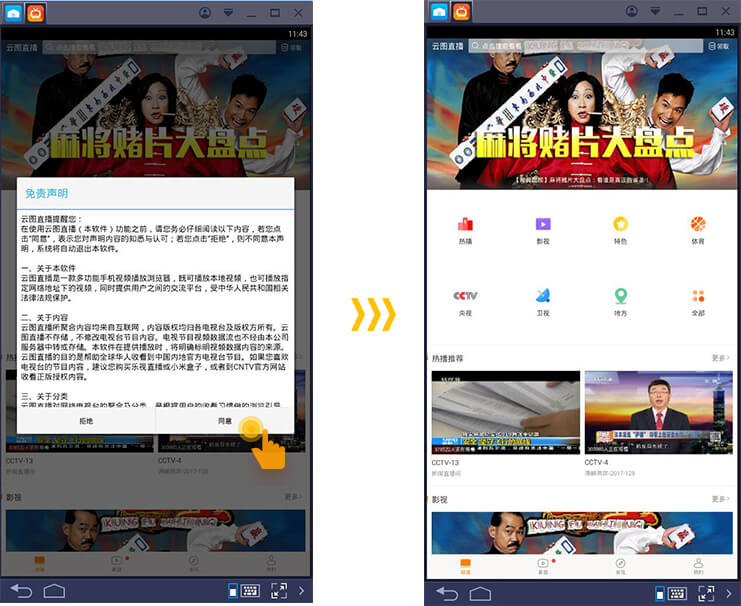Open the Kung Fu Mahjong banner under 影视 in the right window
741x606 pixels.
click(582, 533)
